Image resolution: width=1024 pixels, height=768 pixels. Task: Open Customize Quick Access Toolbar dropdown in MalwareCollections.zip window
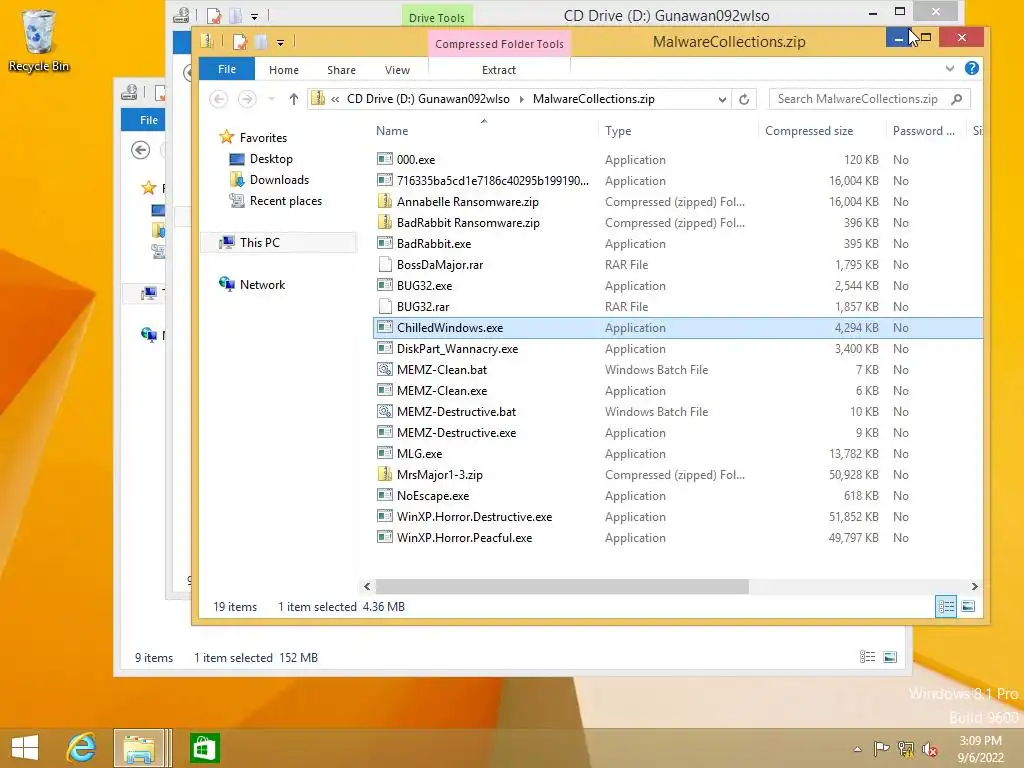(280, 43)
